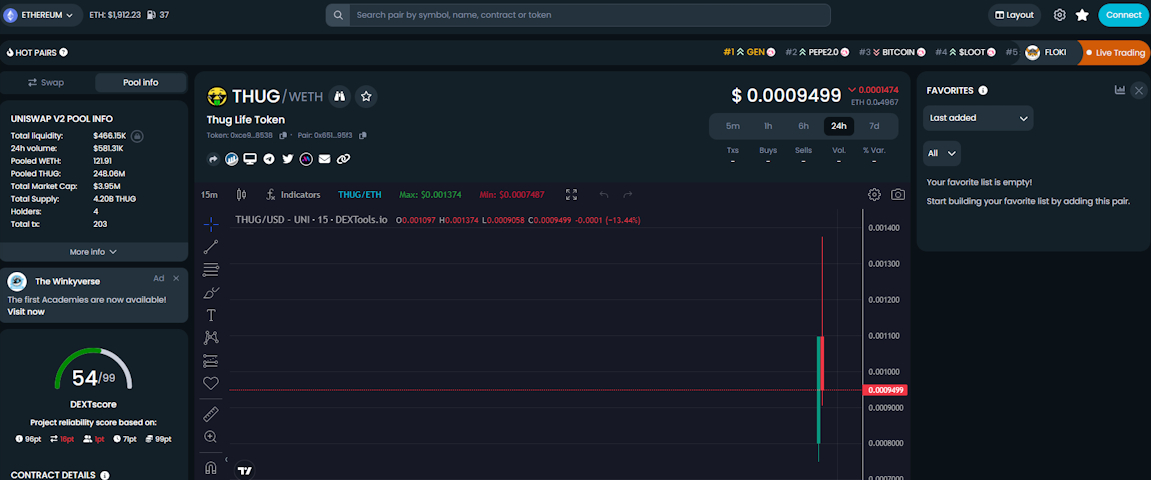Click the binoculars watch icon
This screenshot has width=1151, height=480.
click(339, 96)
